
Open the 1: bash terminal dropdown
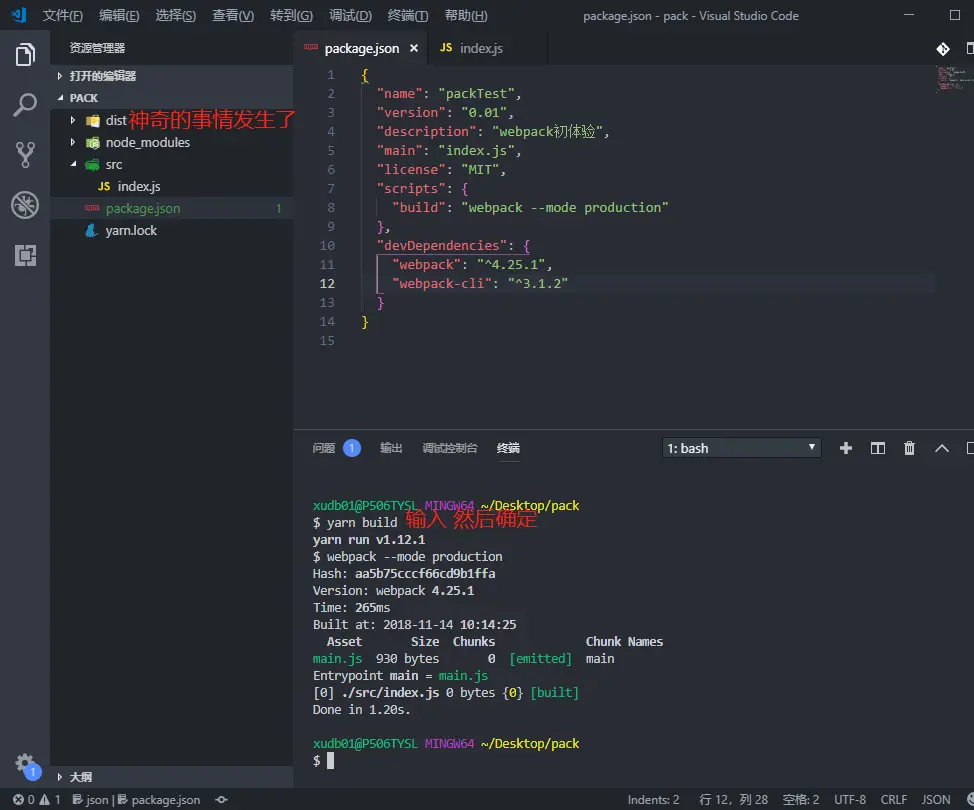click(741, 448)
